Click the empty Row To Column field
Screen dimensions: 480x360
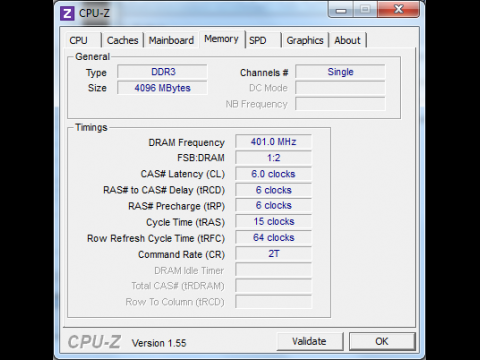273,302
